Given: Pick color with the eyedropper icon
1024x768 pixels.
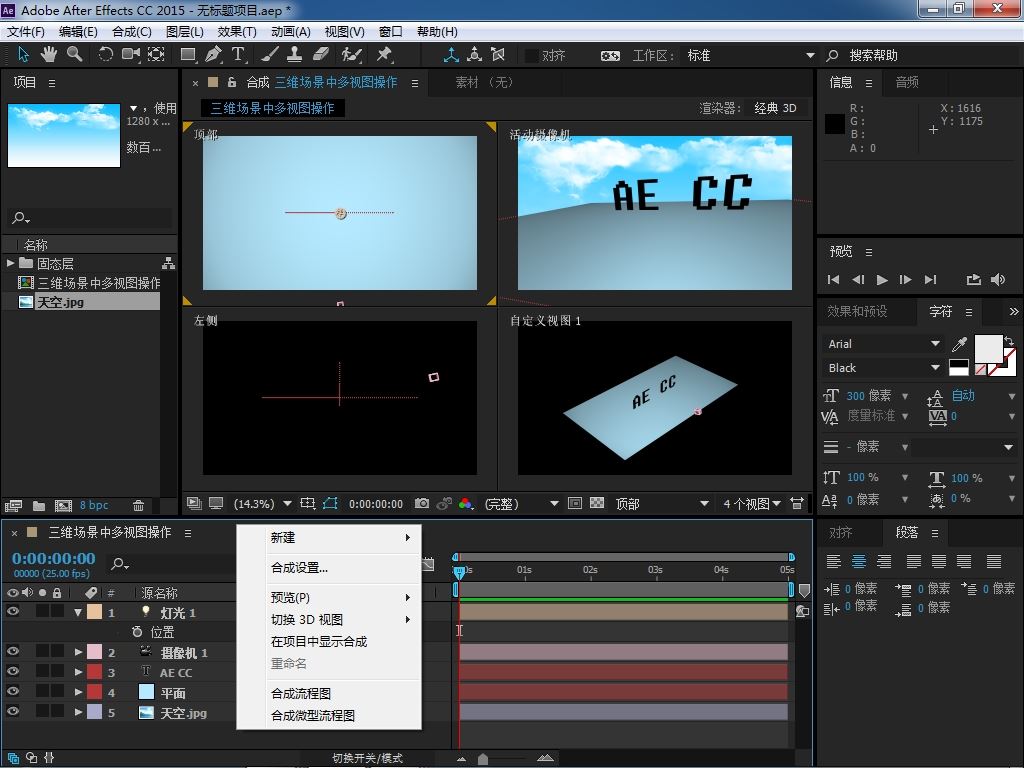Looking at the screenshot, I should coord(959,344).
